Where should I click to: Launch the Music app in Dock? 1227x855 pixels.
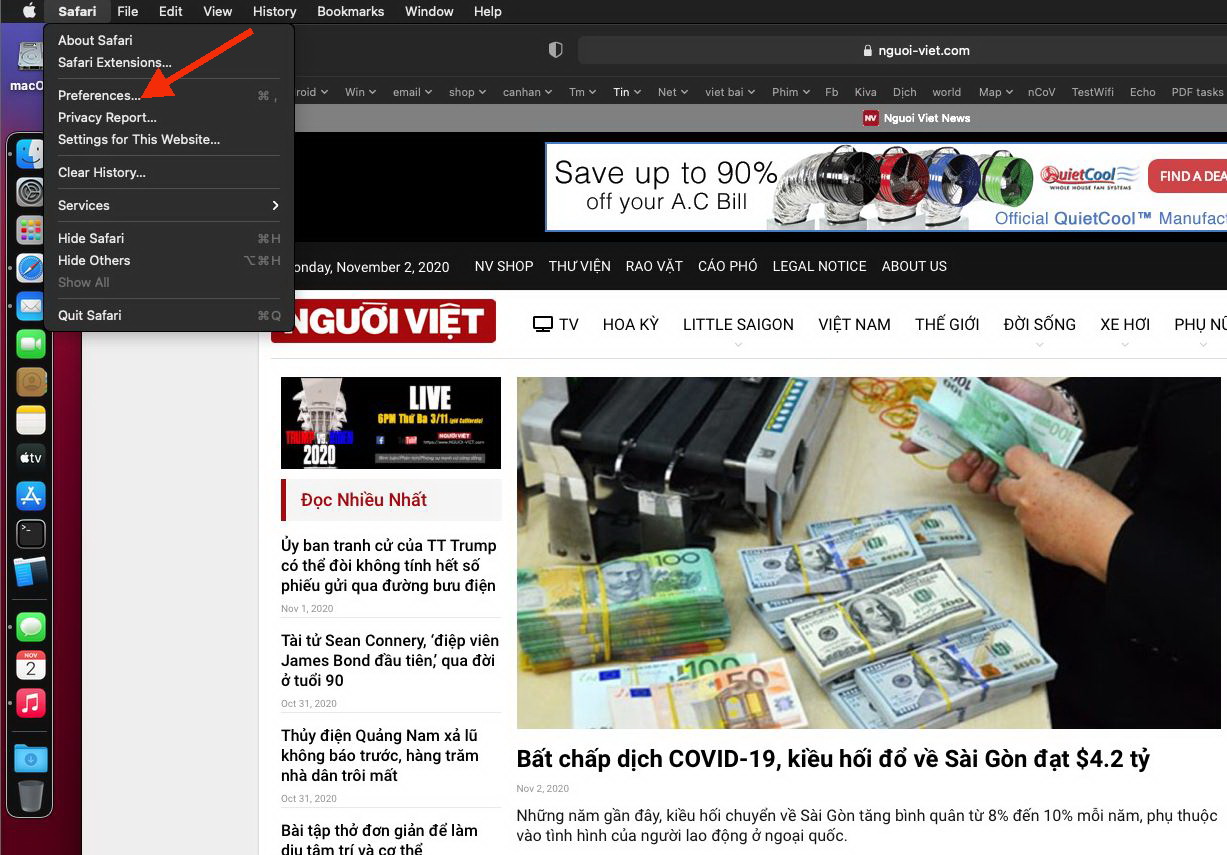31,703
